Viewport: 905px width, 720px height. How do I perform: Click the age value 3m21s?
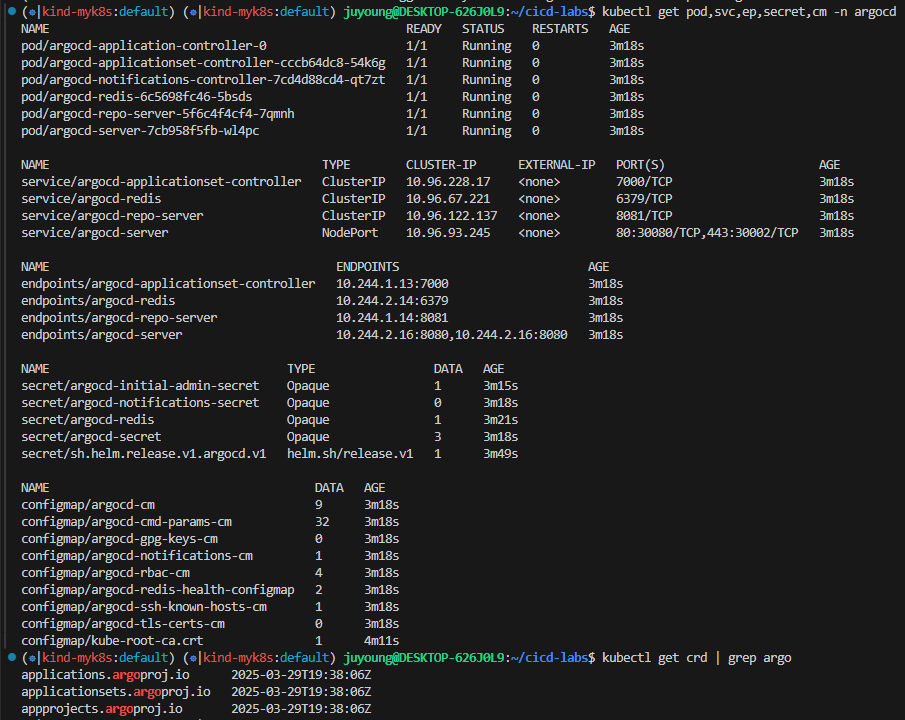click(x=500, y=420)
